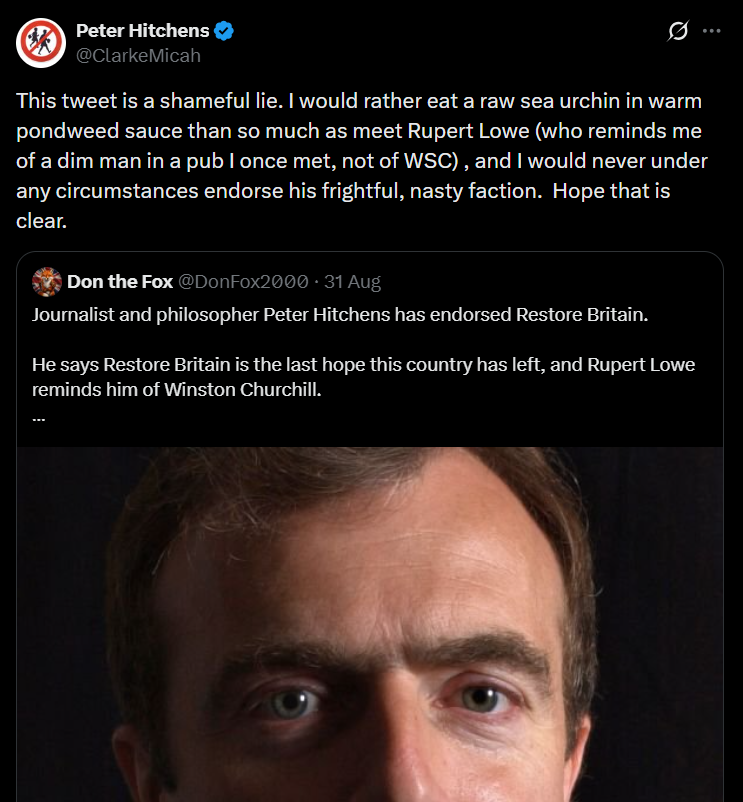Screen dimensions: 743x802
Task: Click the tweet's final line 'clear.'
Action: click(41, 221)
